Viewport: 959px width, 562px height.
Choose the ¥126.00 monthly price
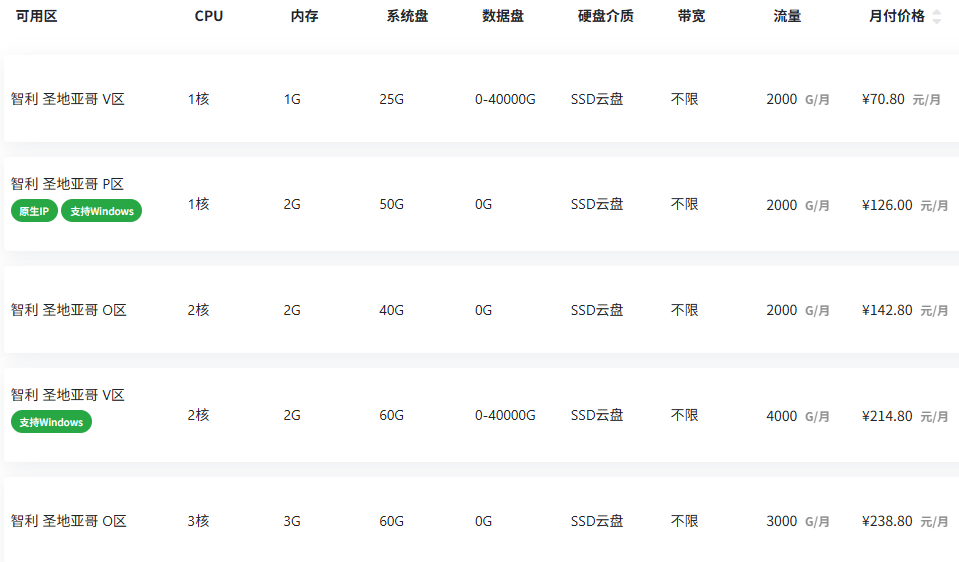tap(887, 204)
